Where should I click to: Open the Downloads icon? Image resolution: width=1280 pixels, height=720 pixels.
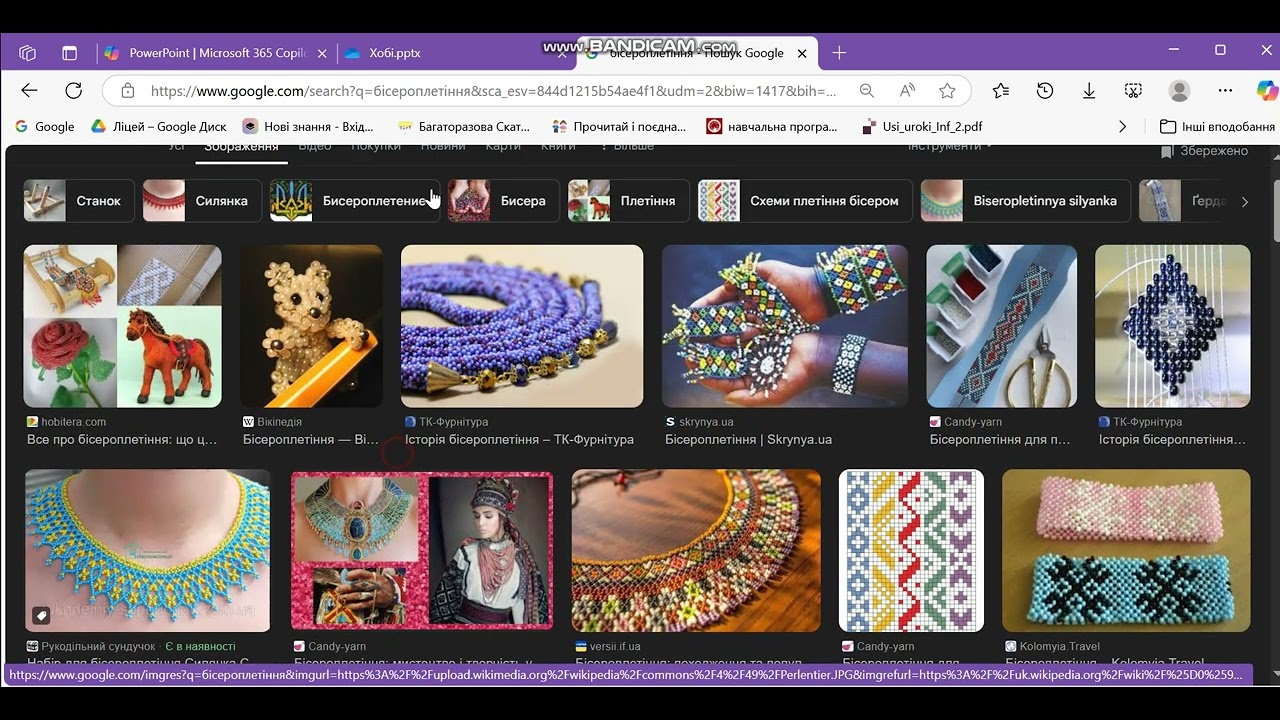point(1089,91)
